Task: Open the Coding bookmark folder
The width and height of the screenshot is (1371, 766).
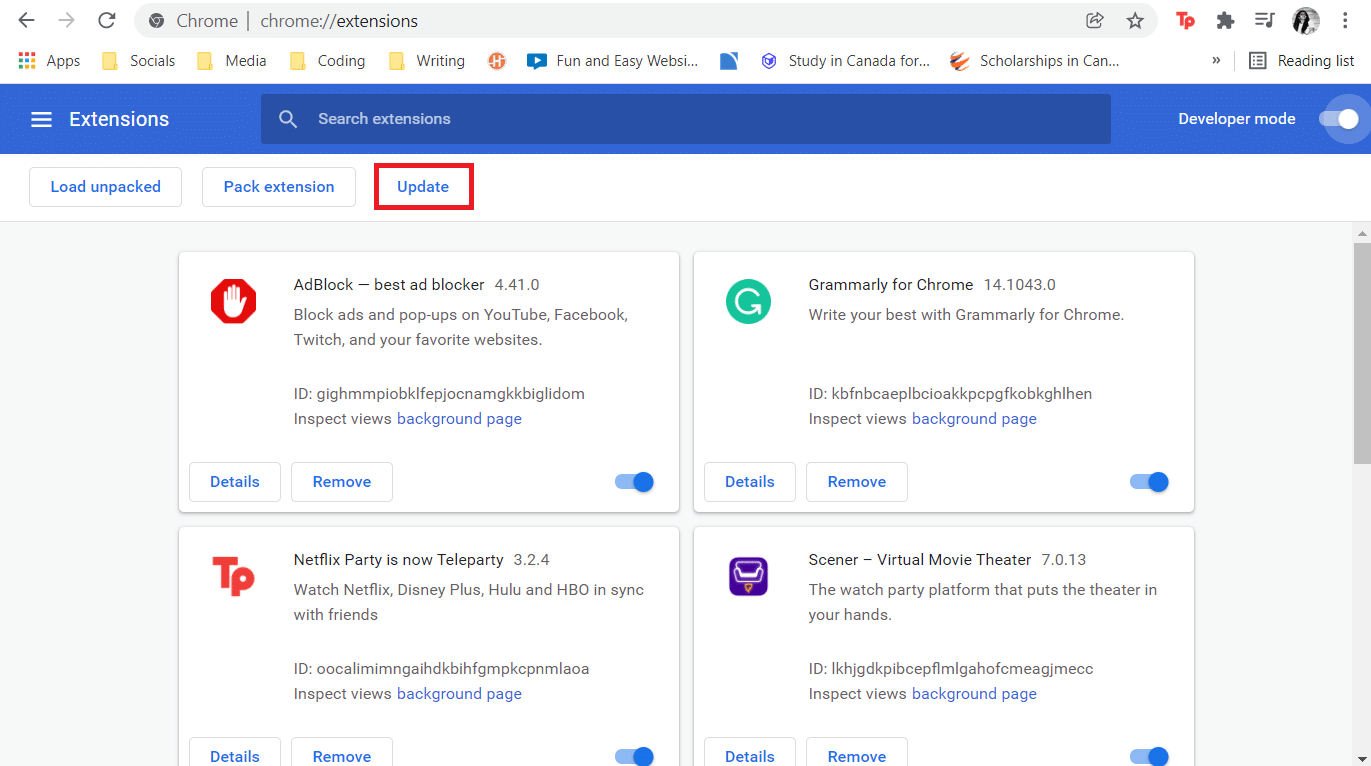Action: point(327,61)
